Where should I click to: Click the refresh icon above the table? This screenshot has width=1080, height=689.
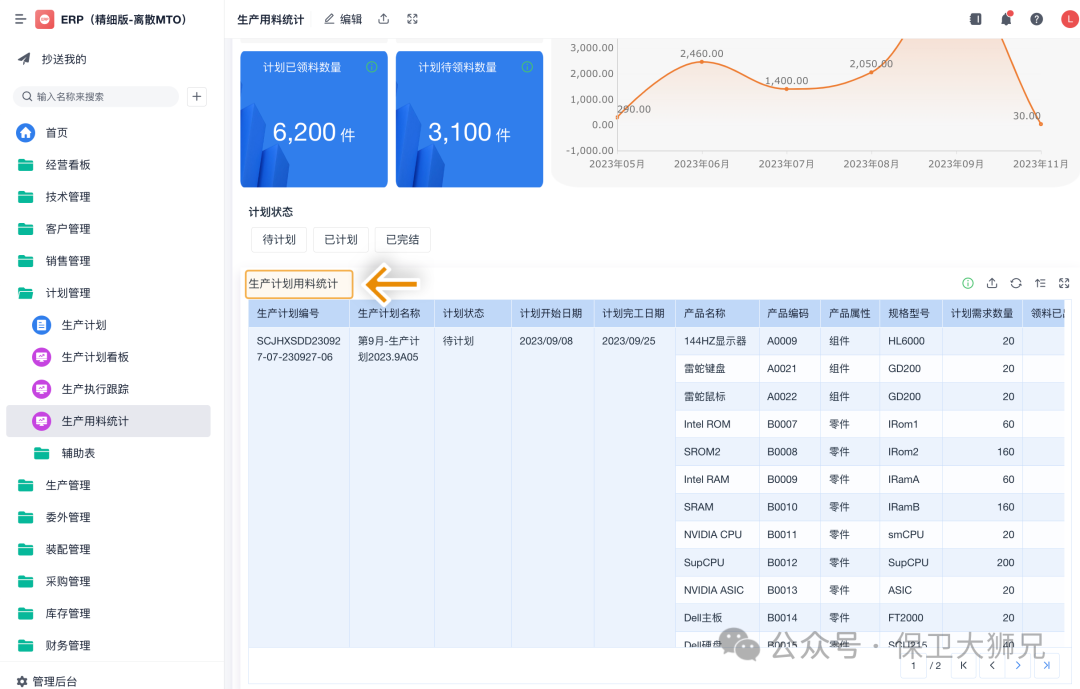(x=1016, y=283)
